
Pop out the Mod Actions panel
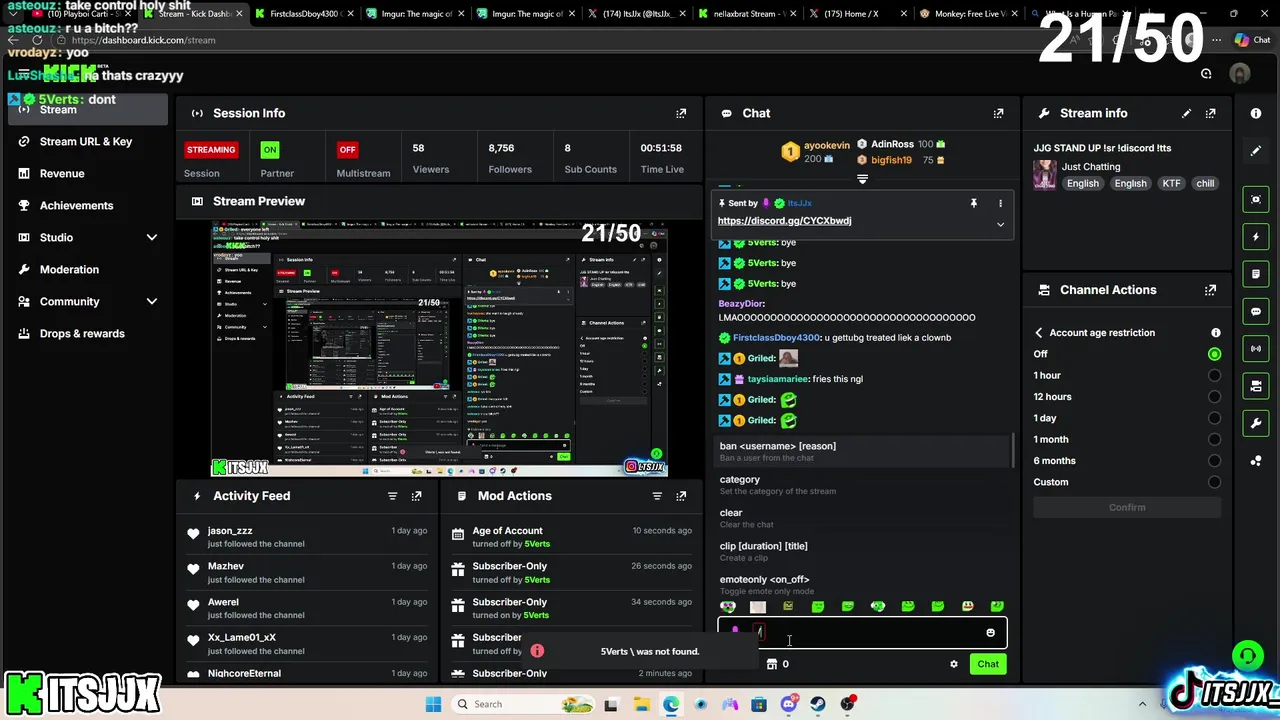click(681, 496)
